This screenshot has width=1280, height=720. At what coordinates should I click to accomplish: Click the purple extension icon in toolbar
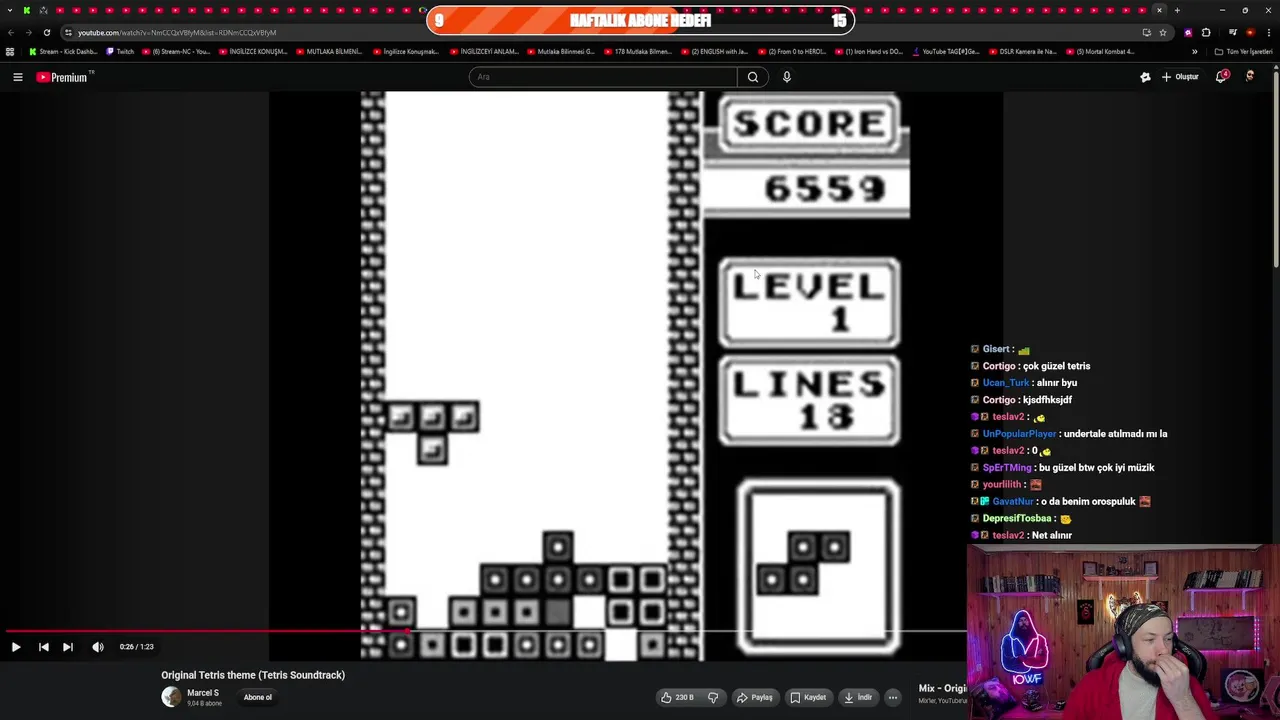(1188, 32)
